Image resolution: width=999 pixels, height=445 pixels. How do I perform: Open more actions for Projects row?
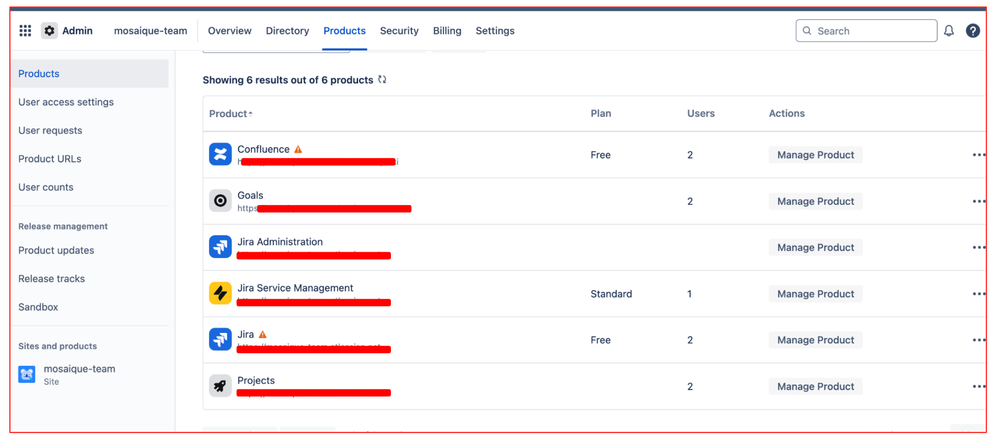[979, 386]
